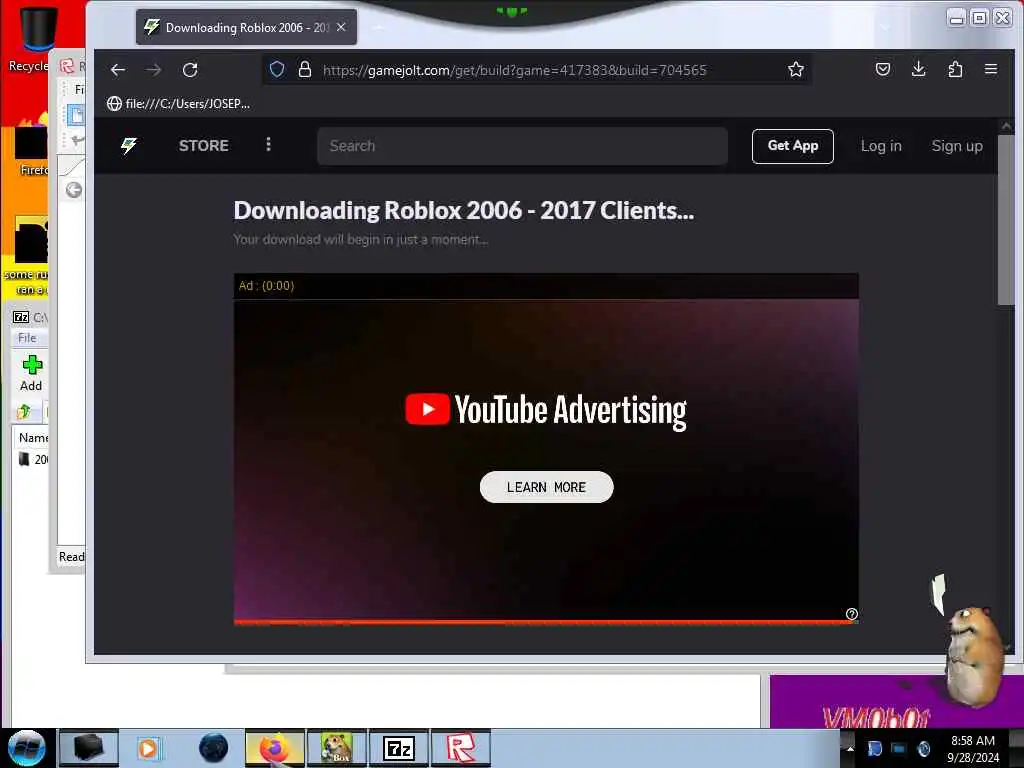This screenshot has height=768, width=1024.
Task: Expand the three-dot more menu
Action: pyautogui.click(x=268, y=144)
